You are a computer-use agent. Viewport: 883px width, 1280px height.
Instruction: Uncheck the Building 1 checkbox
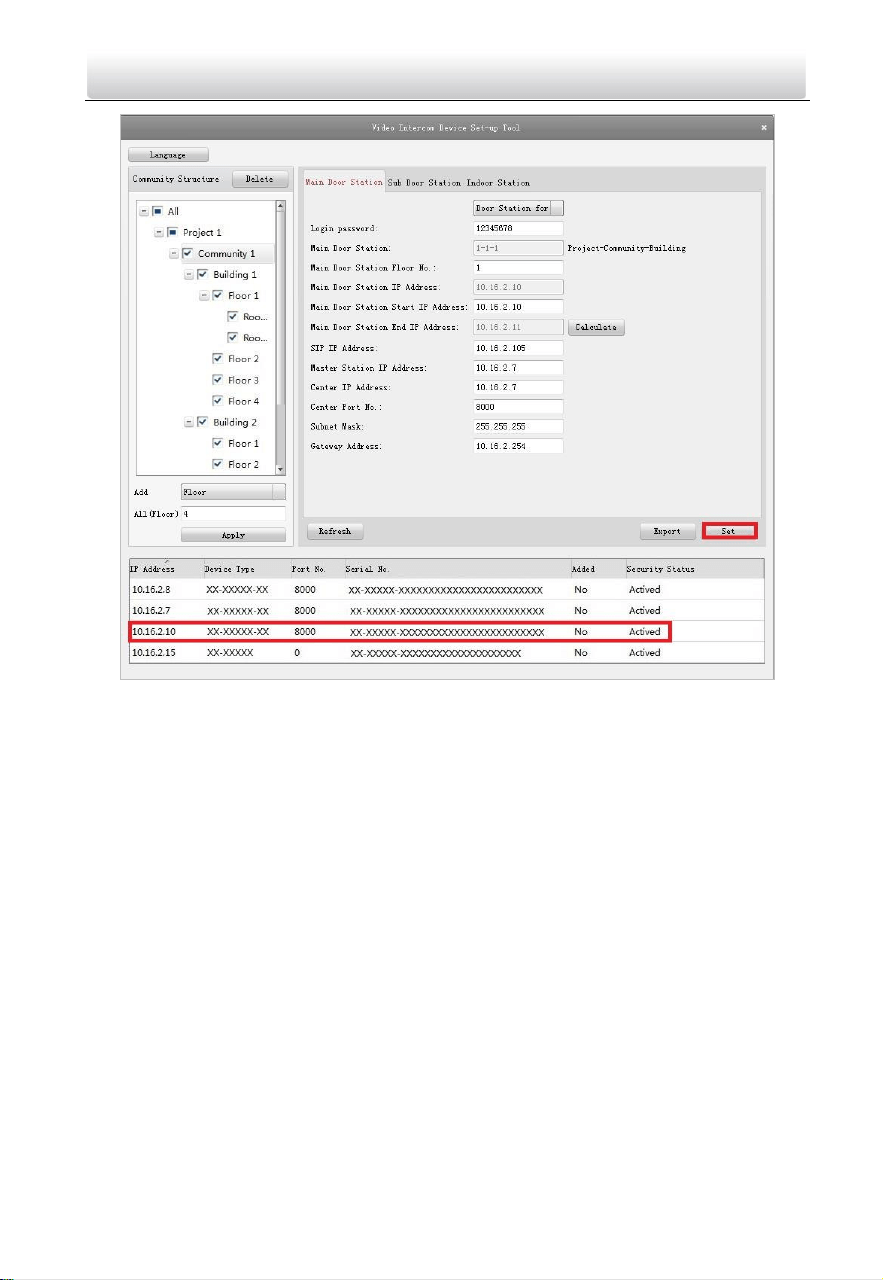202,275
